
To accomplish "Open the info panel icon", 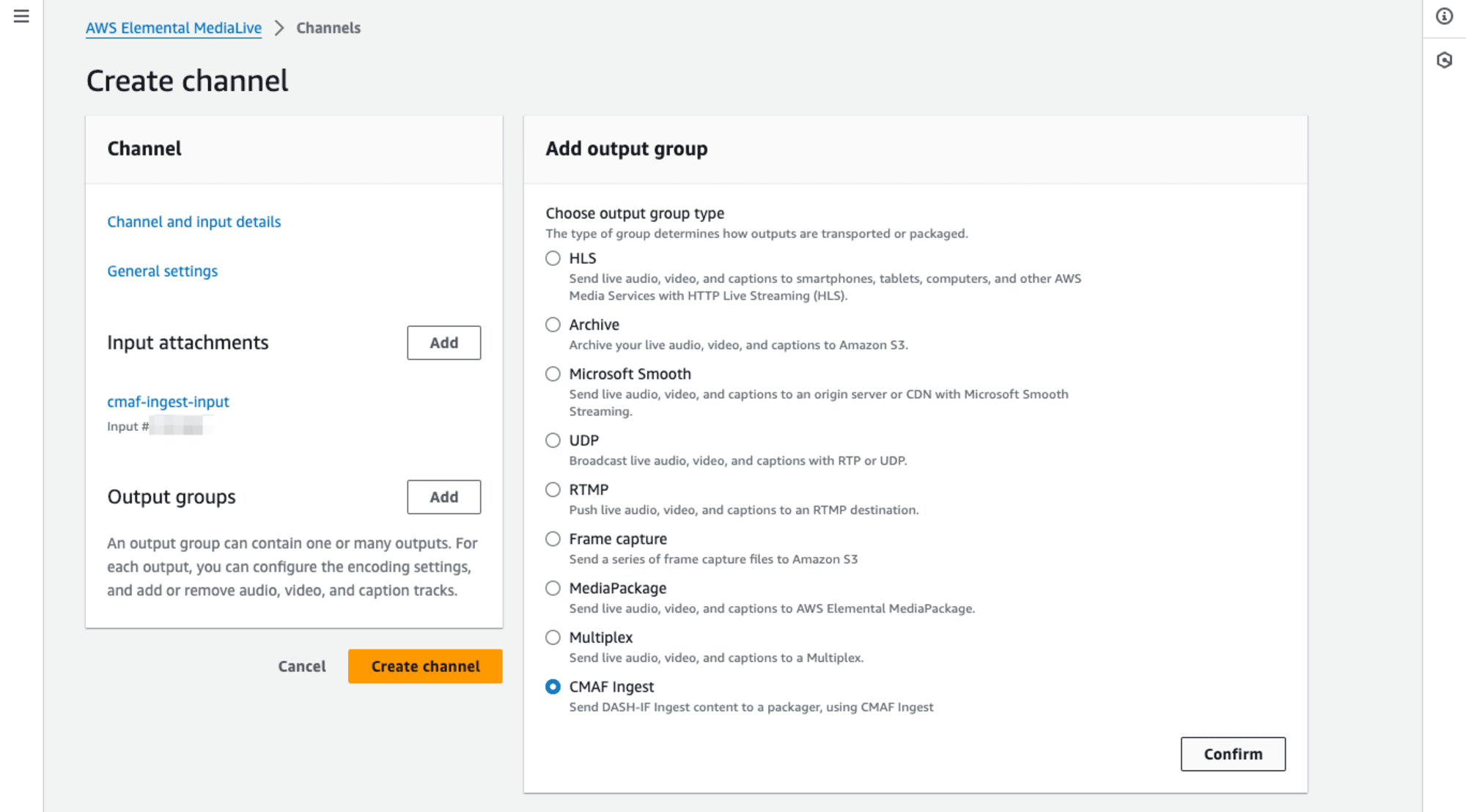I will (x=1444, y=16).
